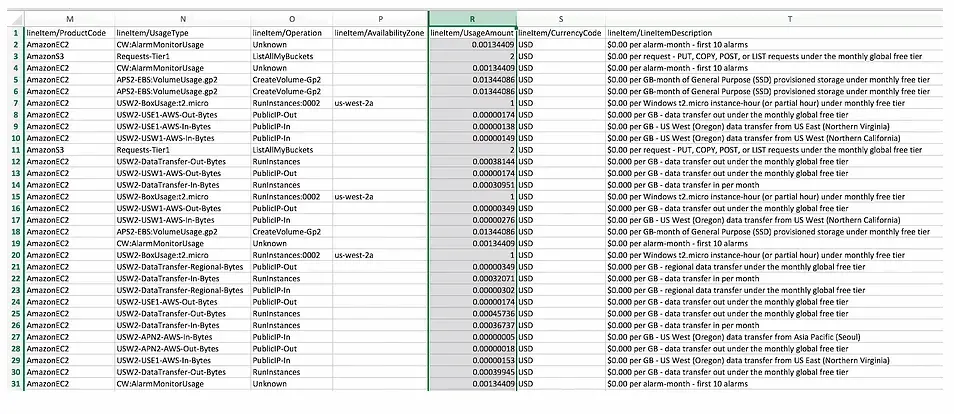Select column T header
Screen dimensions: 954x414
(789, 19)
